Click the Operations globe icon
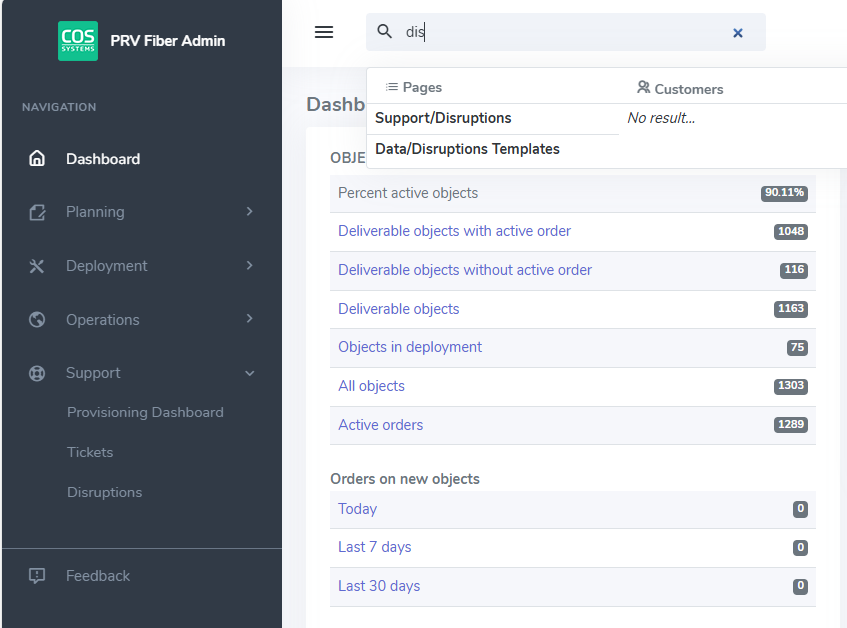Screen dimensions: 847x628 (37, 320)
